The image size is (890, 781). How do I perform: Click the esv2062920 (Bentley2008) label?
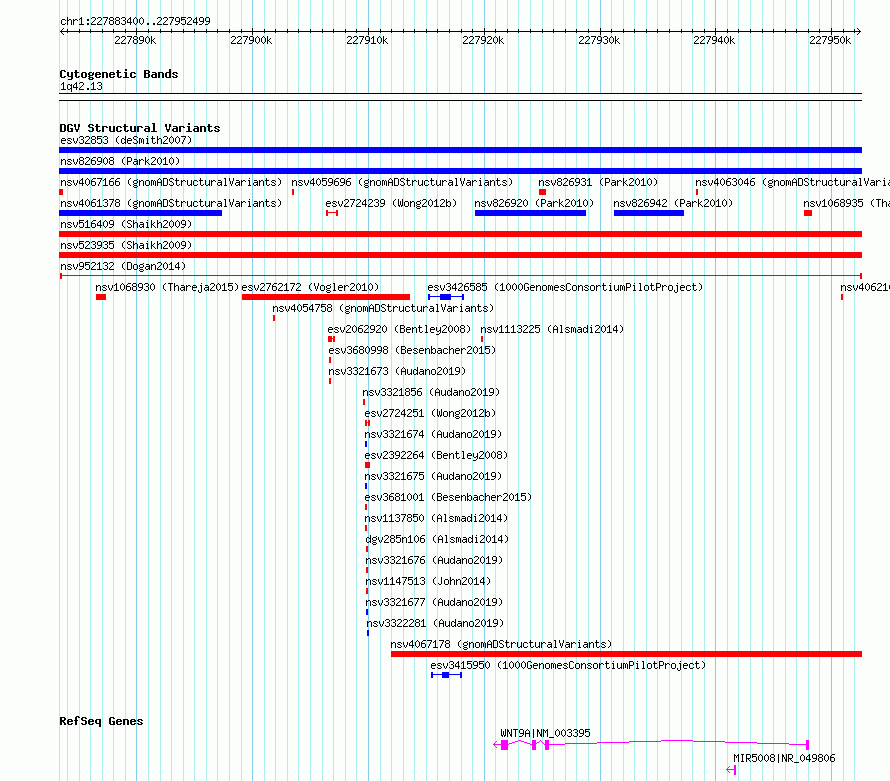[x=399, y=329]
